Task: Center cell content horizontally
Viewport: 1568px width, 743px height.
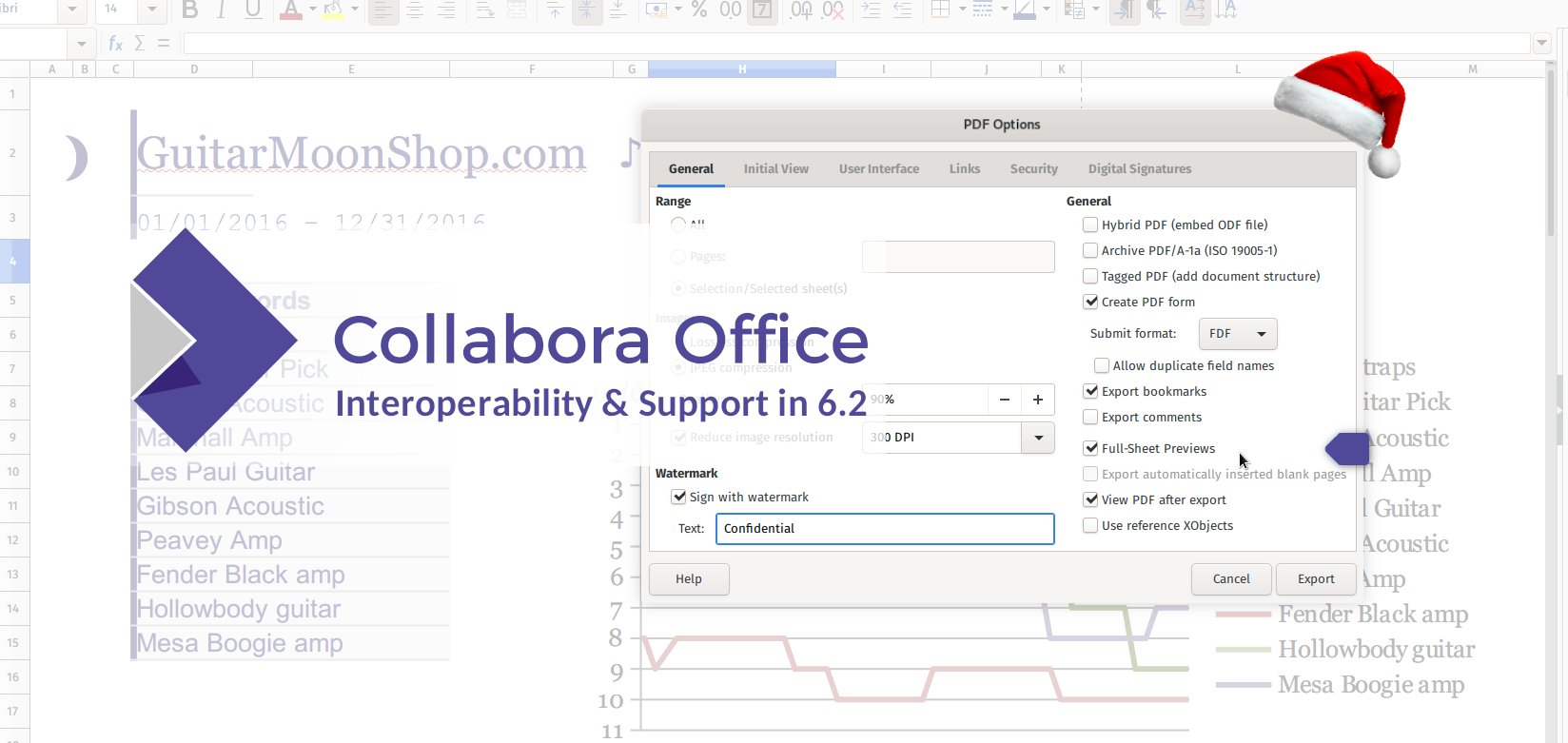Action: [415, 10]
